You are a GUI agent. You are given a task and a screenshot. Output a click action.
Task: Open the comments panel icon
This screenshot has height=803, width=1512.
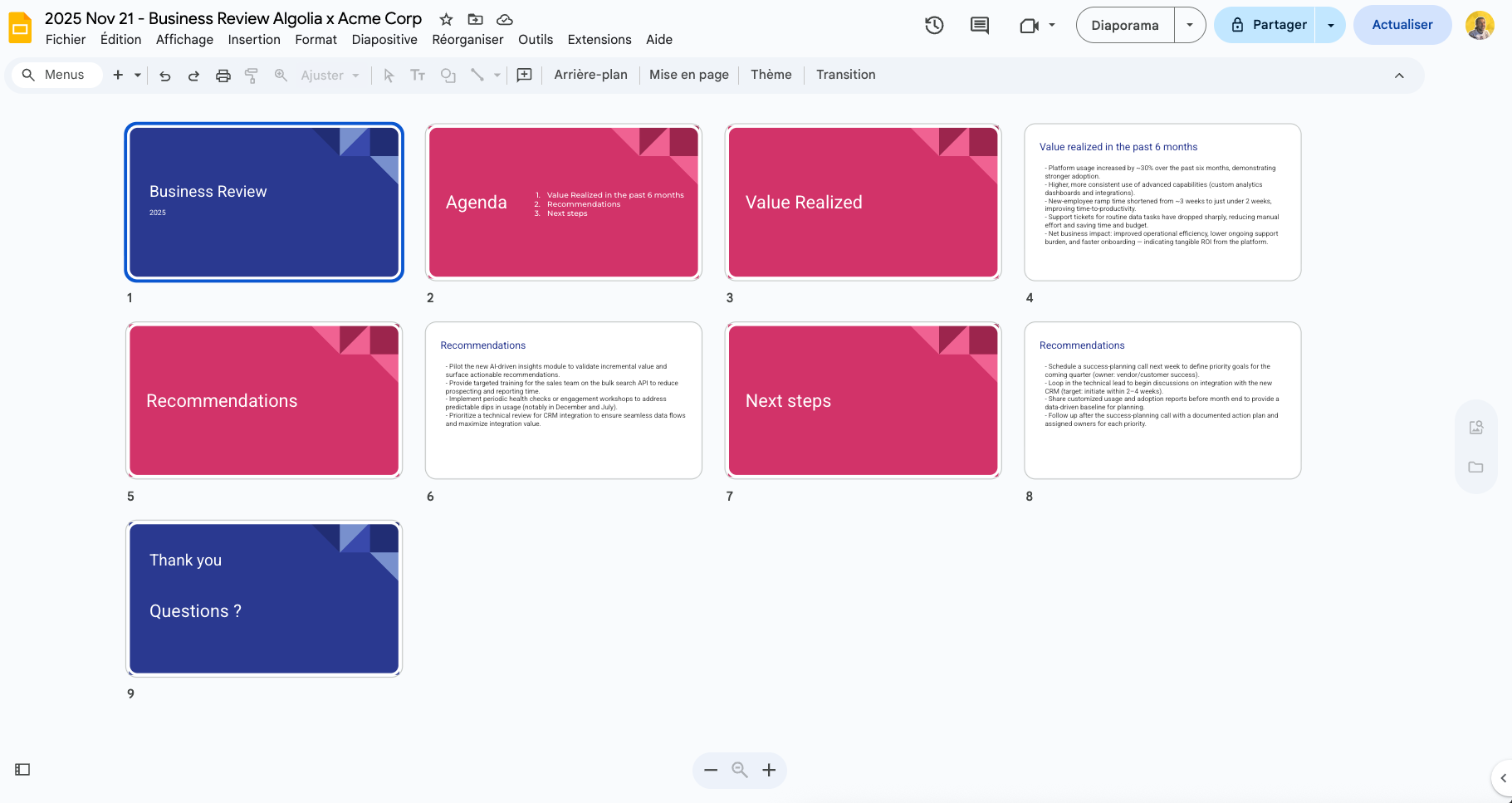point(978,25)
